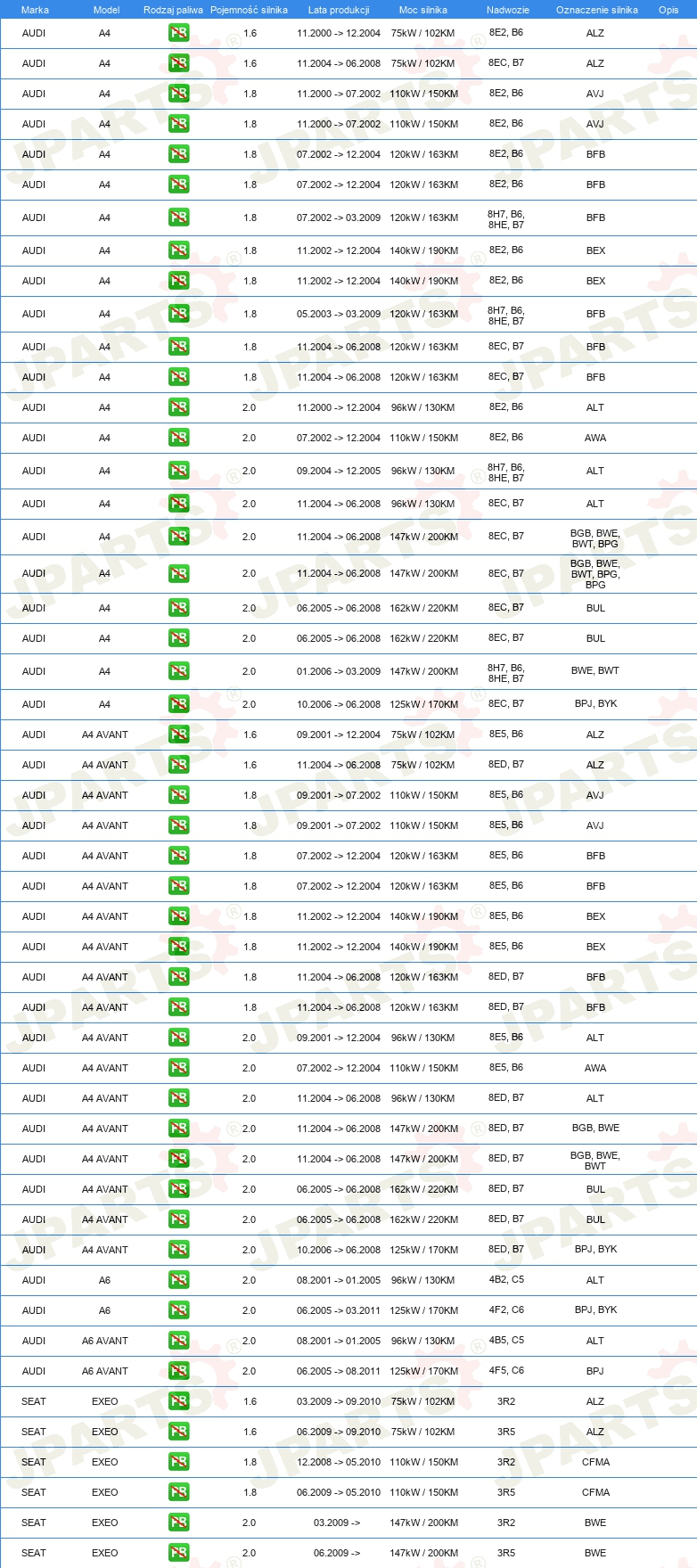Click fuel icon in A6 08.2001 4B2 row

(178, 1280)
